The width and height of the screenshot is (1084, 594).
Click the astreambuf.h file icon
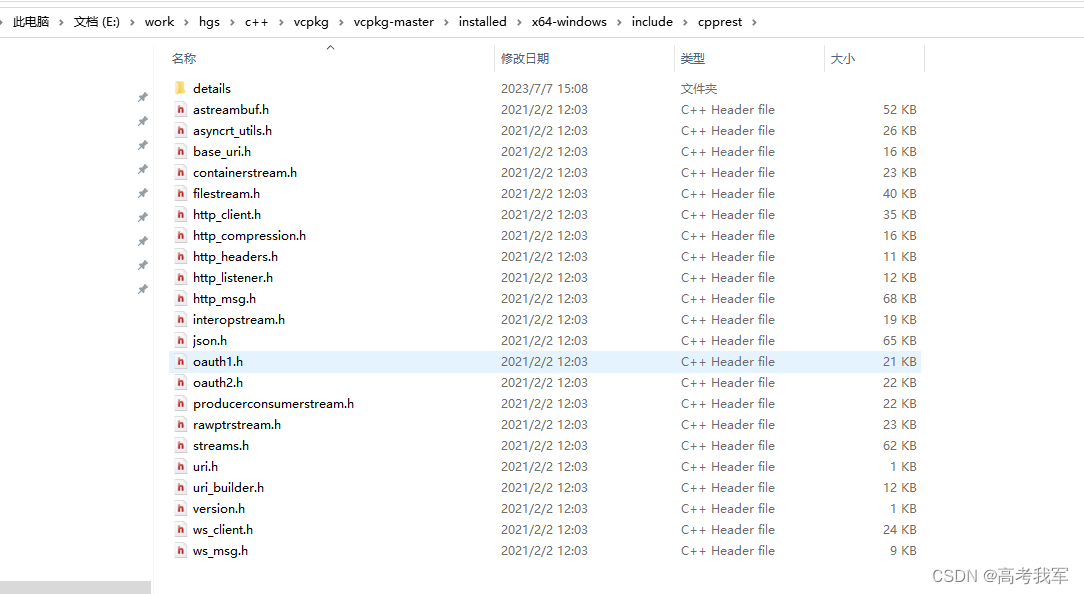click(180, 109)
